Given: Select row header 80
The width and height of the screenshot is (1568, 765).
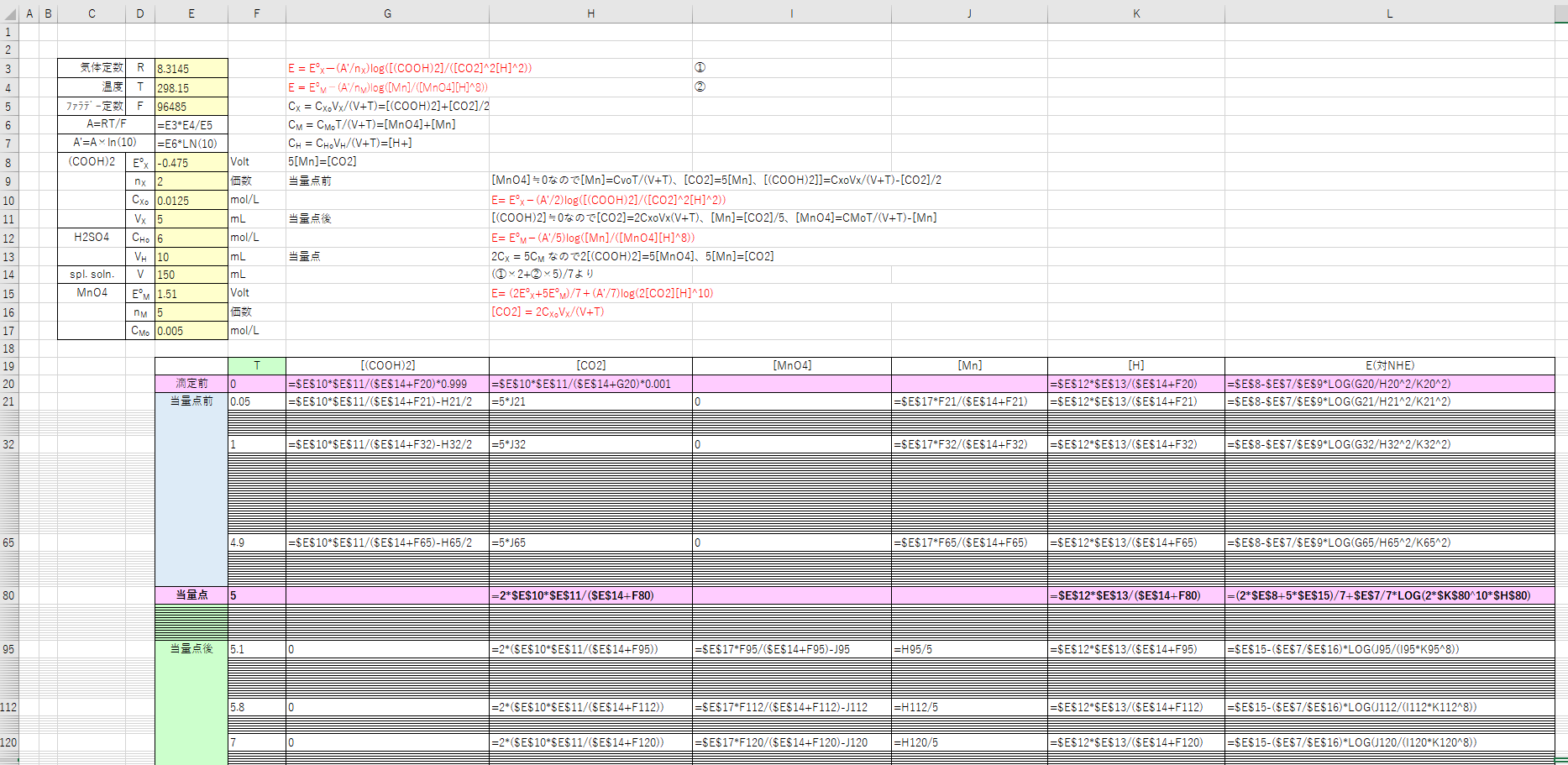Looking at the screenshot, I should click(x=8, y=595).
